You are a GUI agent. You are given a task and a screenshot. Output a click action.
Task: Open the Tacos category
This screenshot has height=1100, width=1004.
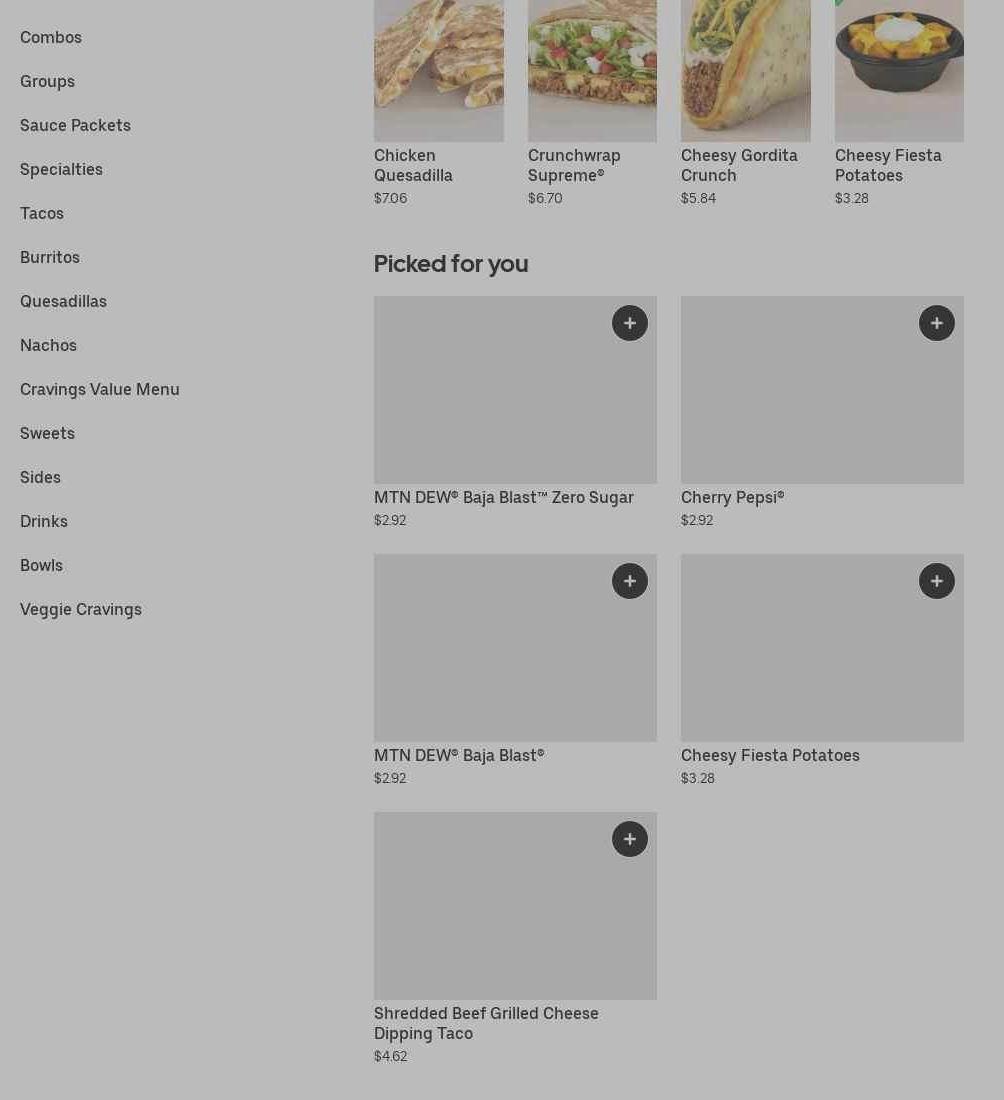[x=42, y=213]
